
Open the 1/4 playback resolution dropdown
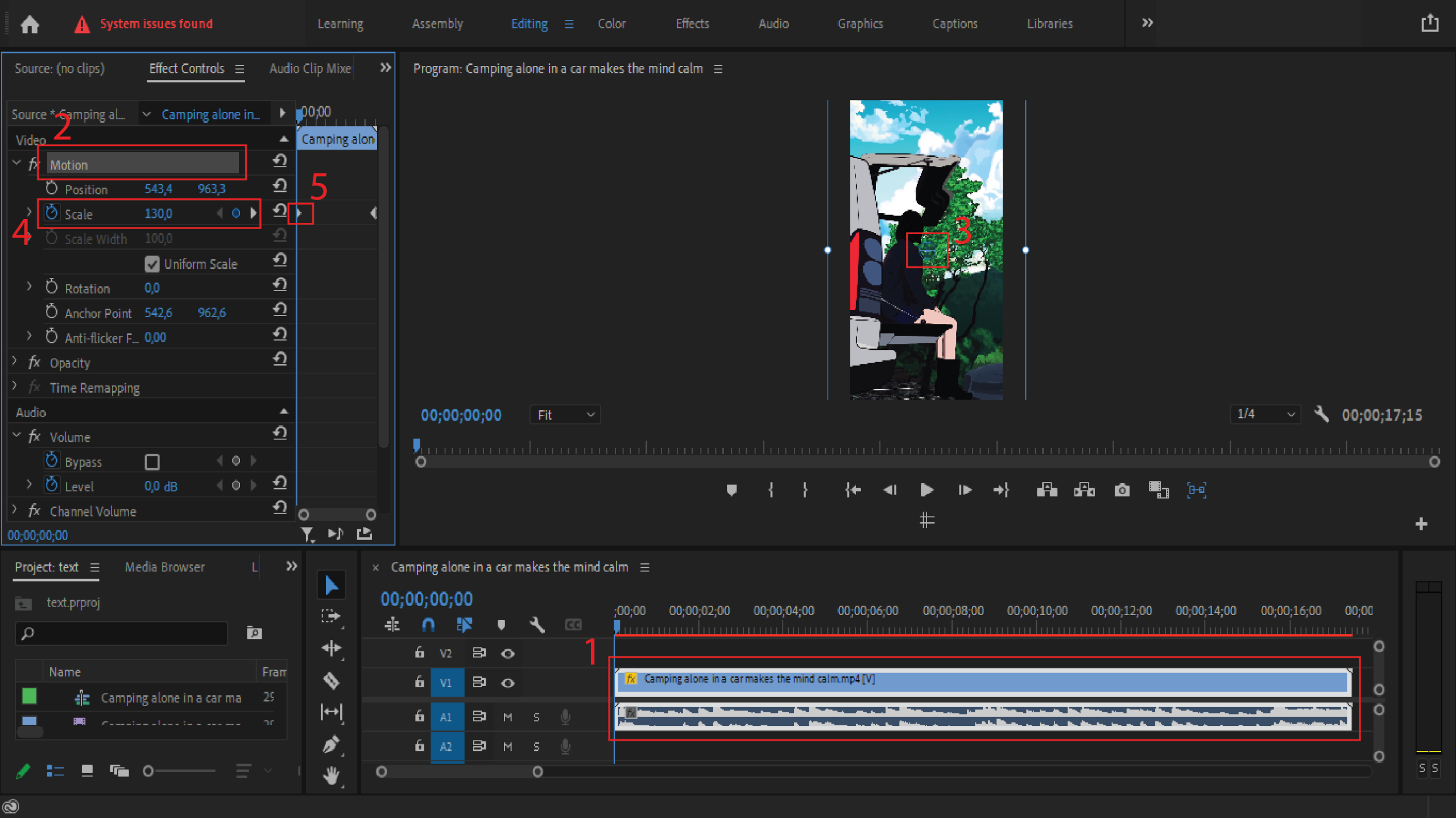pos(1265,414)
